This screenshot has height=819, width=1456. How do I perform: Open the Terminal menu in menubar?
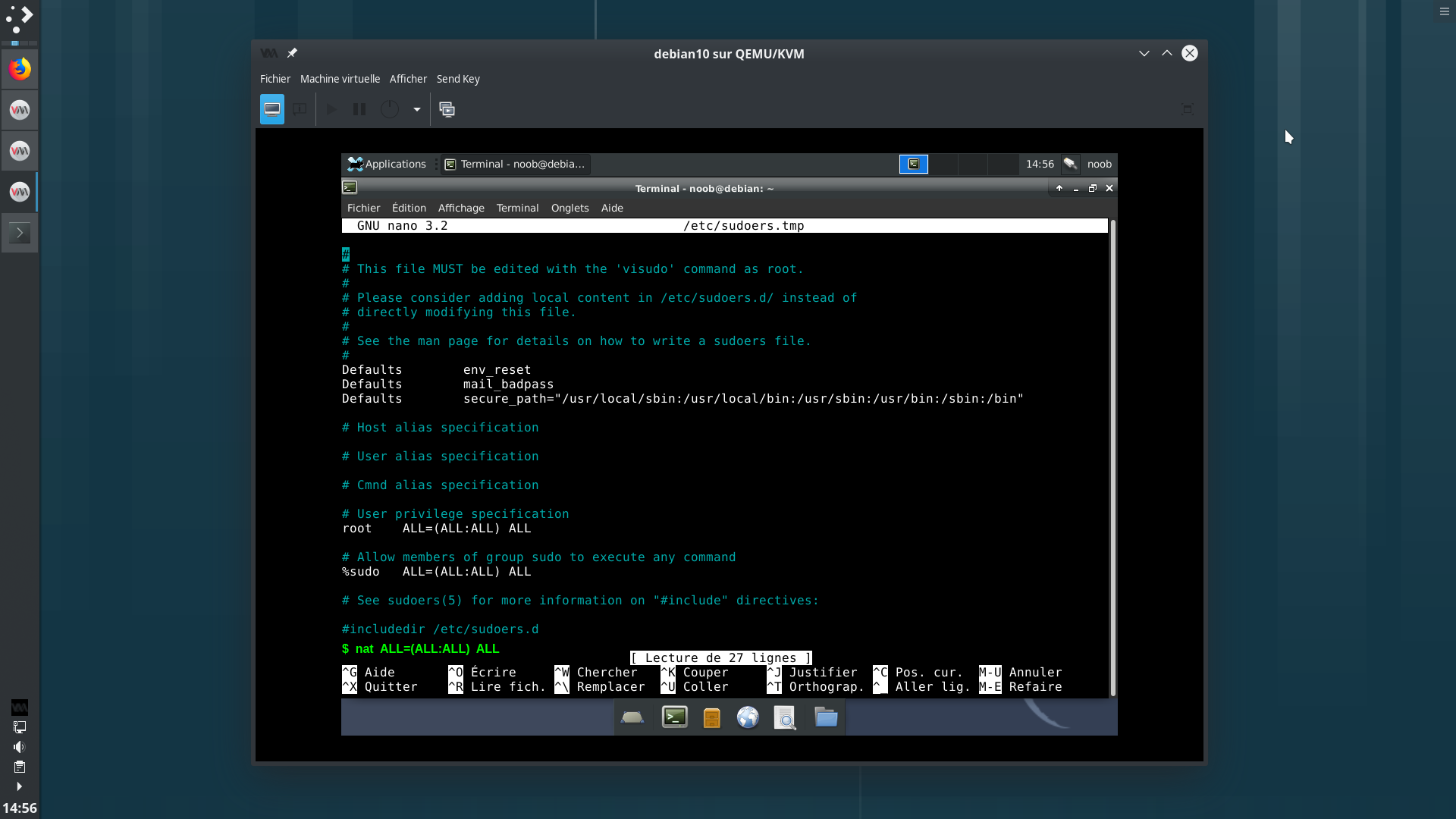click(517, 208)
